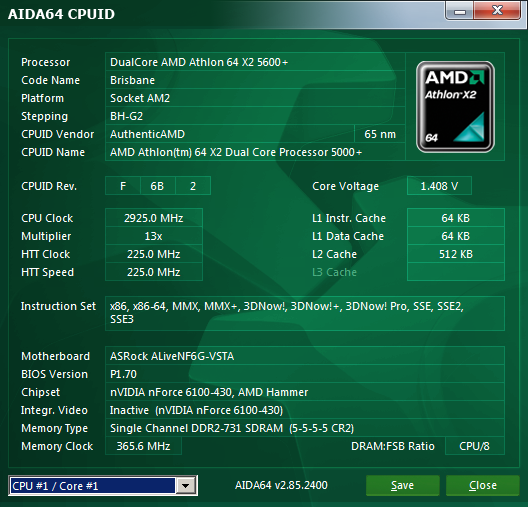The width and height of the screenshot is (528, 507).
Task: Click the Memory Clock 365.6 MHz field
Action: point(143,446)
